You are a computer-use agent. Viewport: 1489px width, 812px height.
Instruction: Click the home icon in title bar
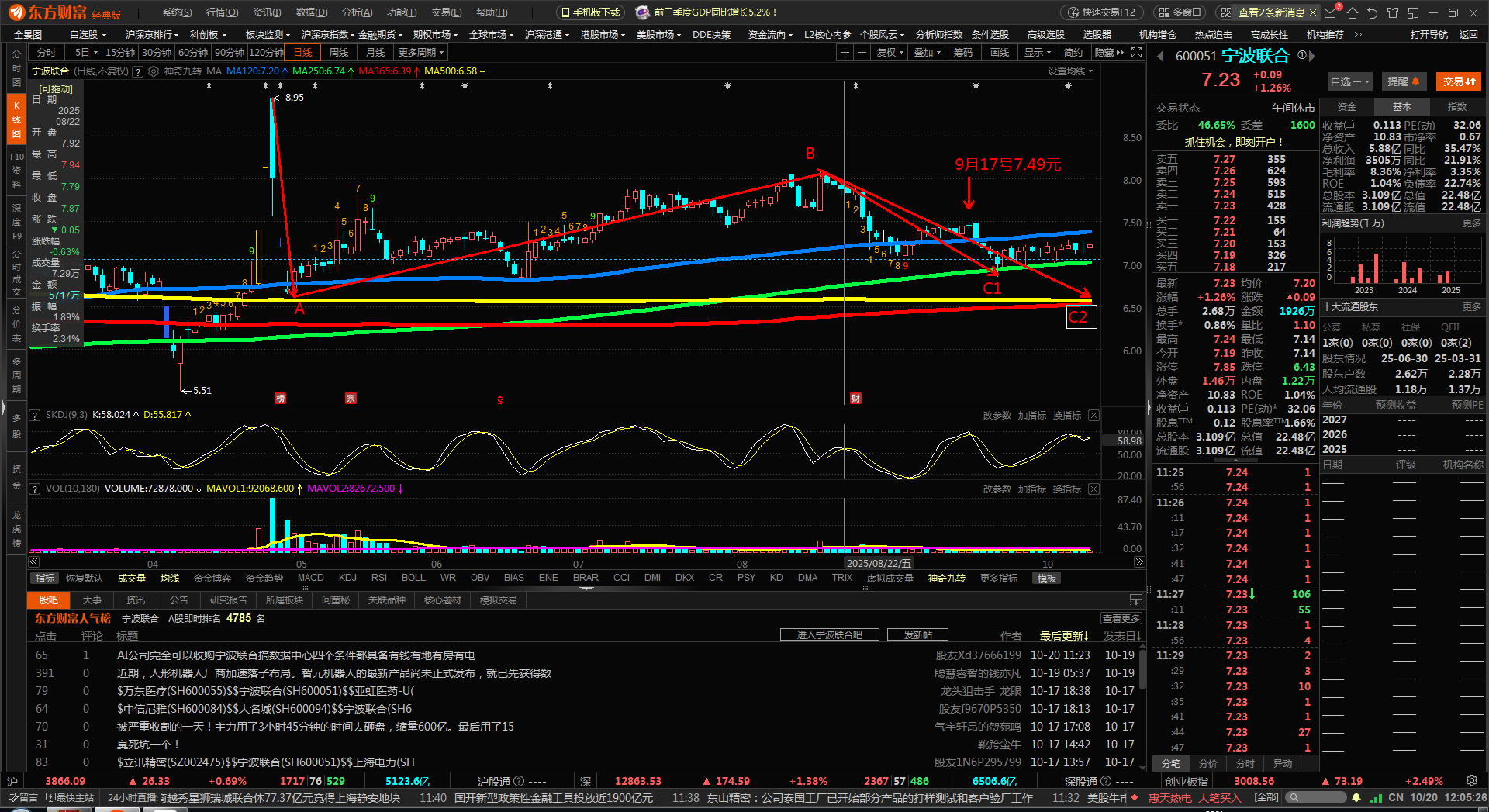(x=1353, y=13)
